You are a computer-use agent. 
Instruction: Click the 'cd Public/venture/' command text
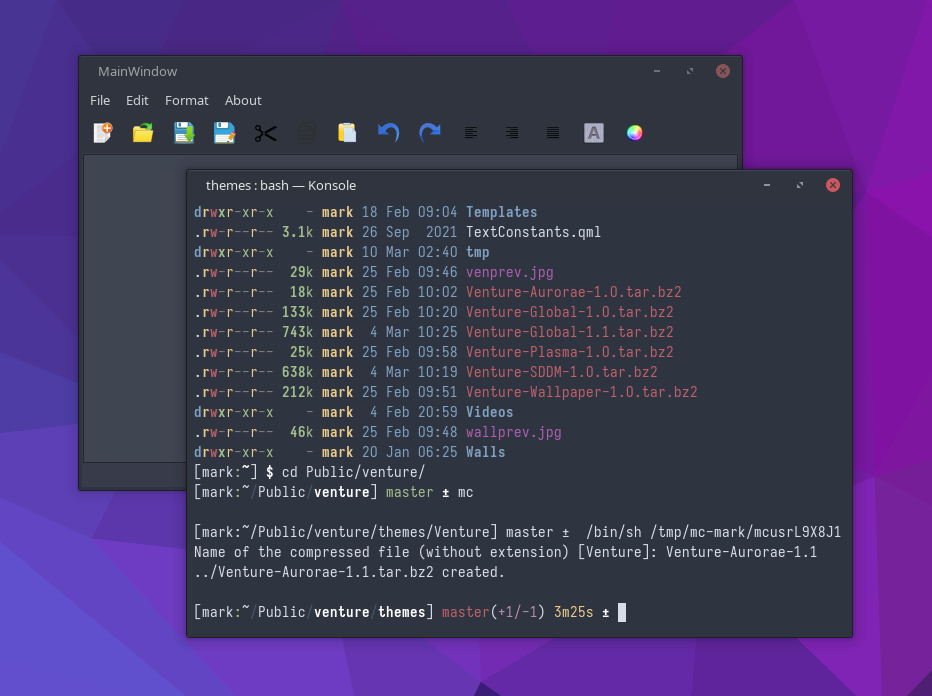point(353,472)
